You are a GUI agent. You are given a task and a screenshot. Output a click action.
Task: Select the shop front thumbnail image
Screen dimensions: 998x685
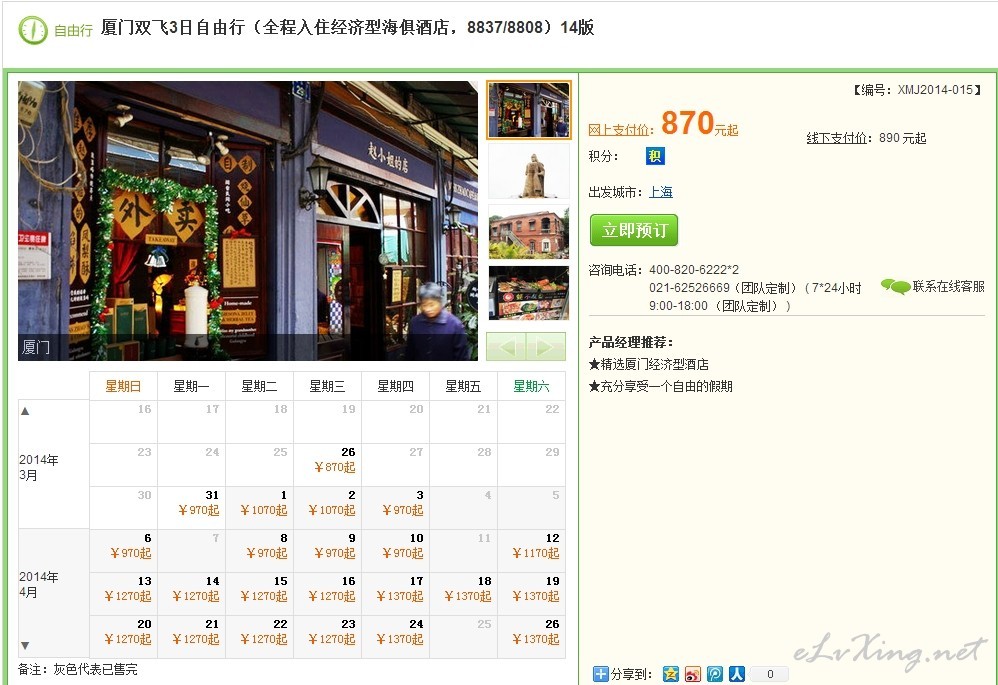[529, 109]
